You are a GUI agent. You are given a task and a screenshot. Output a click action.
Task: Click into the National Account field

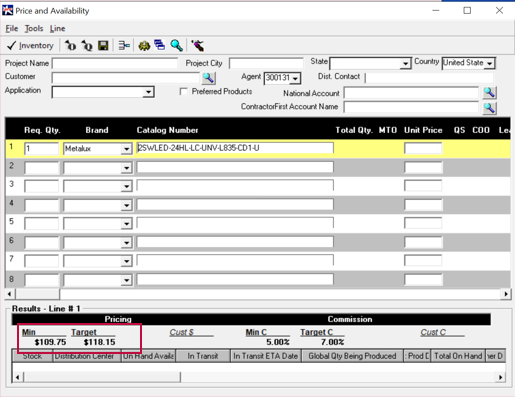[x=411, y=93]
